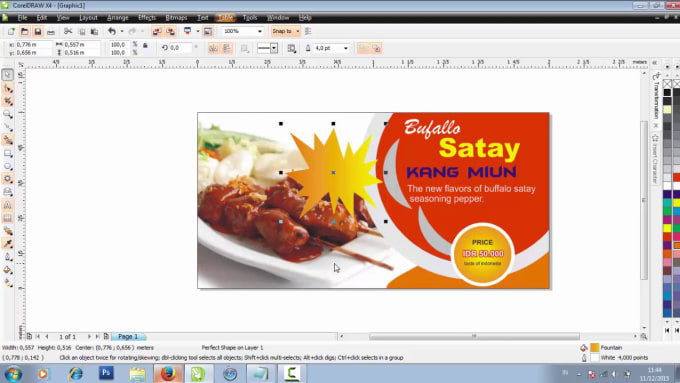Click the Paste icon in toolbar
Image resolution: width=680 pixels, height=383 pixels.
94,31
